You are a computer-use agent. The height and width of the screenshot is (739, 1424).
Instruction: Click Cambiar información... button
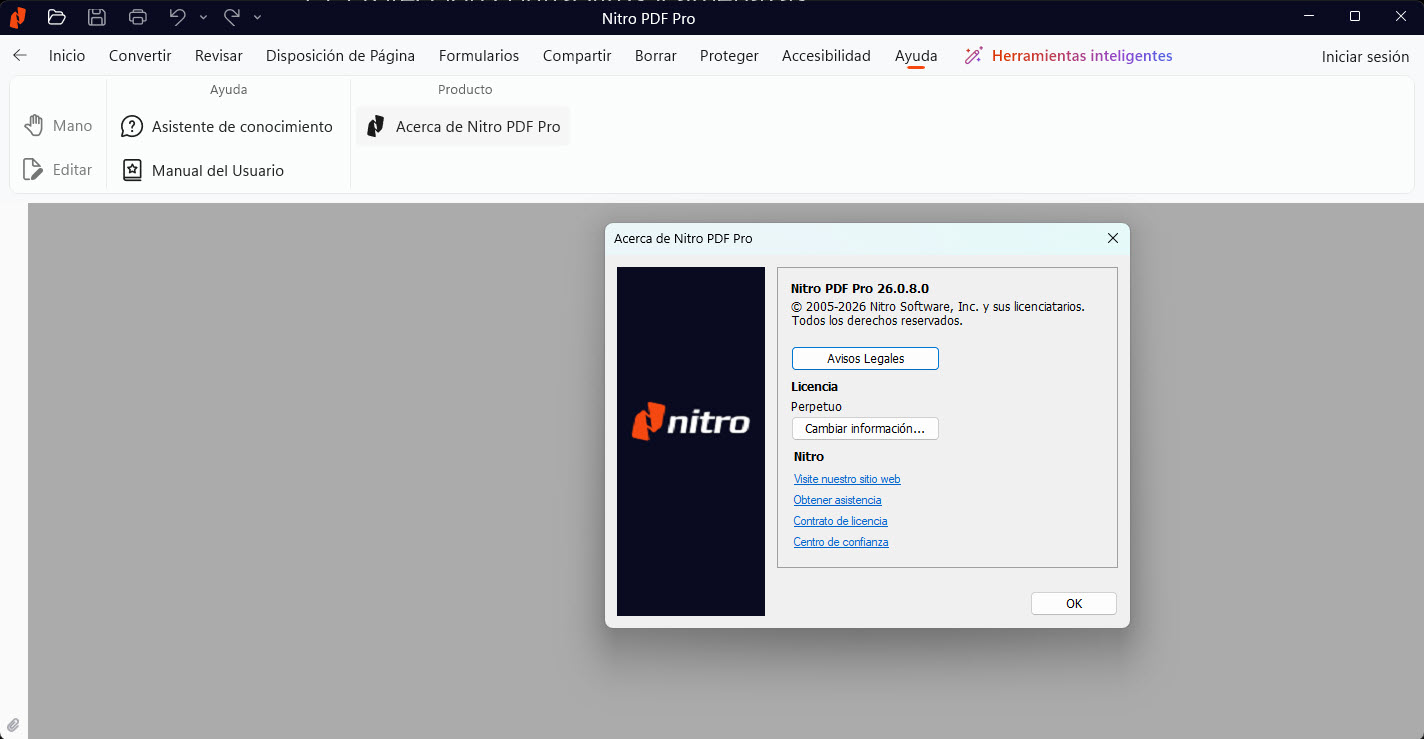tap(865, 429)
